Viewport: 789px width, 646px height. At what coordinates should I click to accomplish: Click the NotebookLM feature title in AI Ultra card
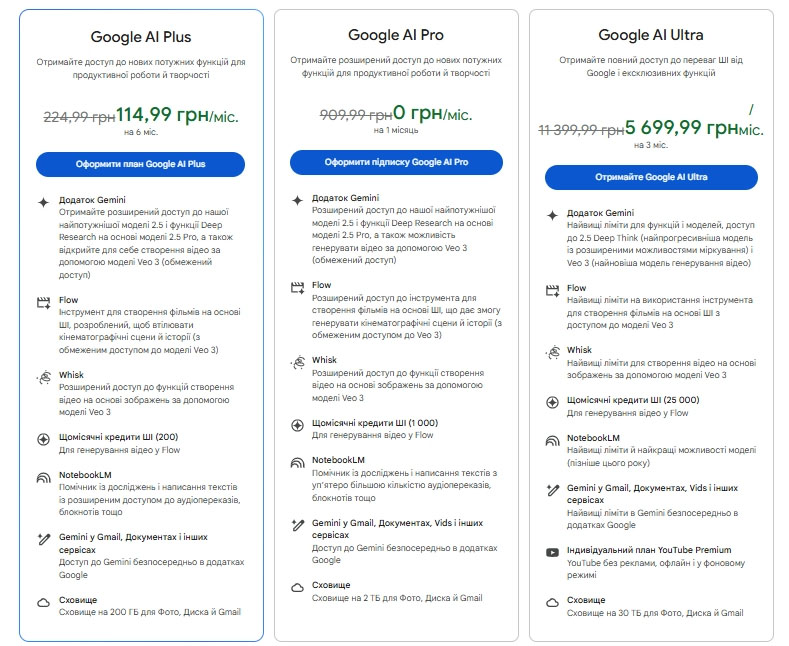pos(594,439)
